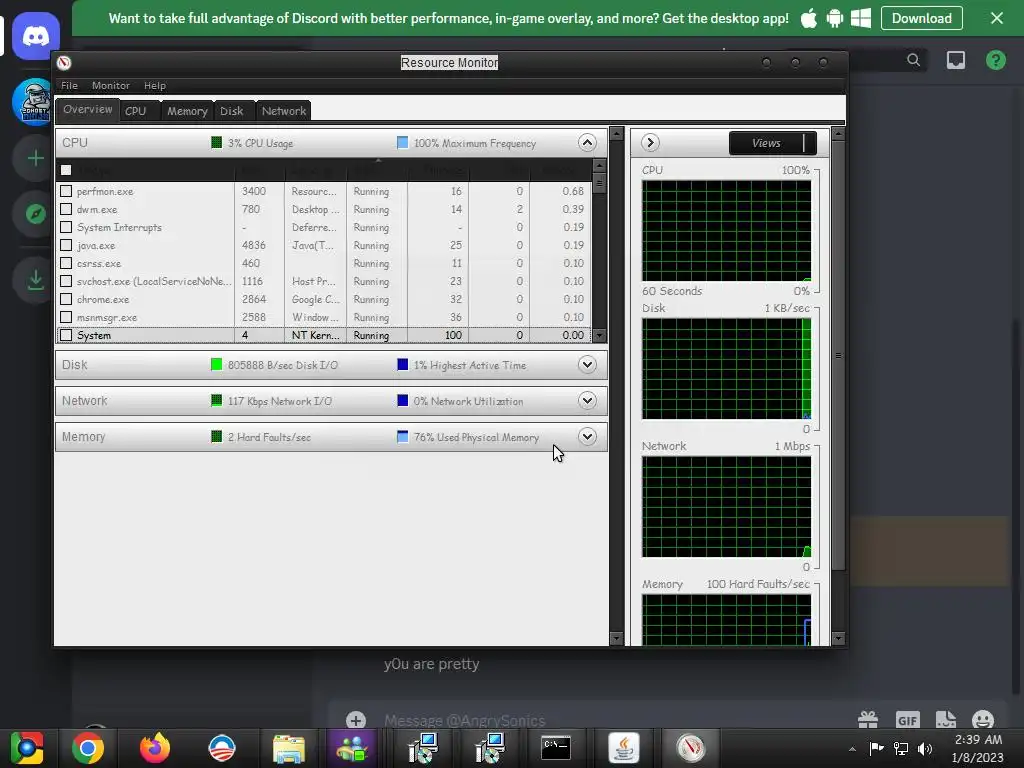Open the File menu
This screenshot has height=768, width=1024.
pos(69,86)
